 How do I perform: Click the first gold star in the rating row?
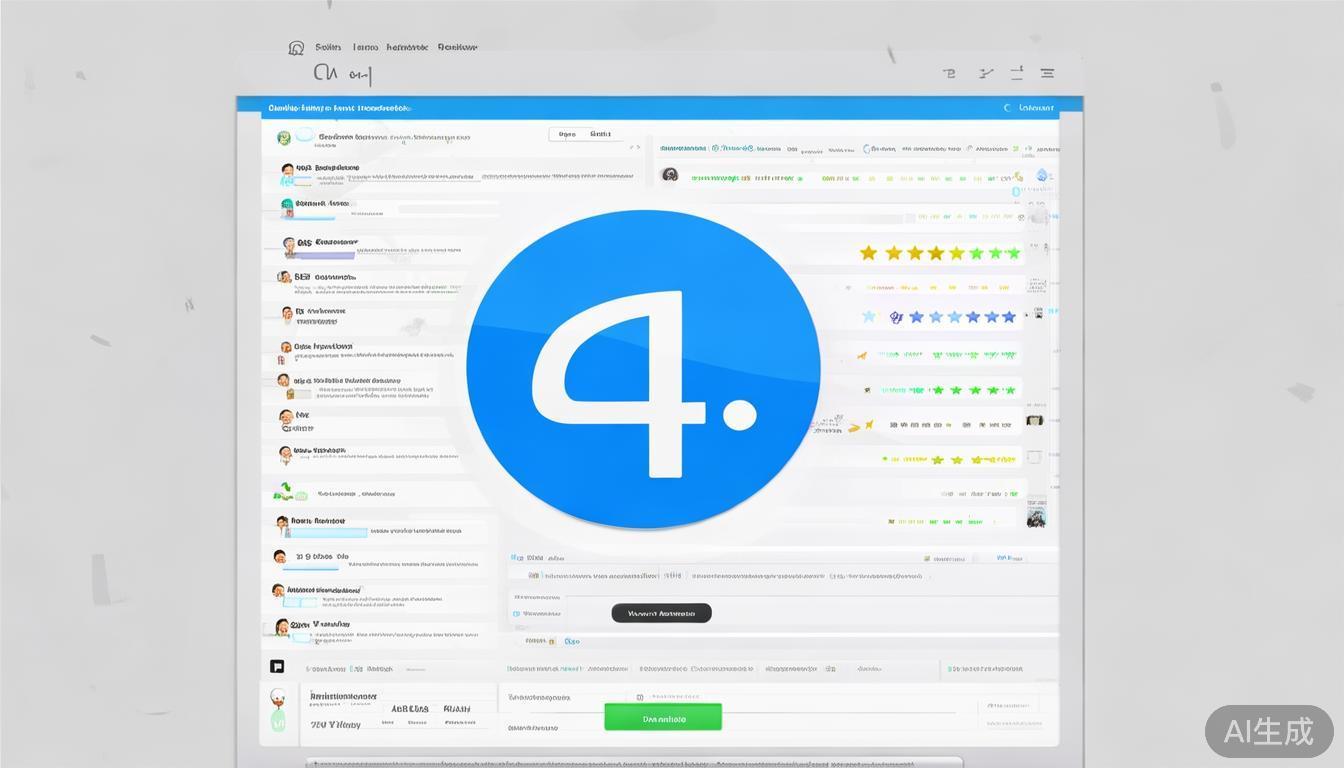tap(868, 253)
